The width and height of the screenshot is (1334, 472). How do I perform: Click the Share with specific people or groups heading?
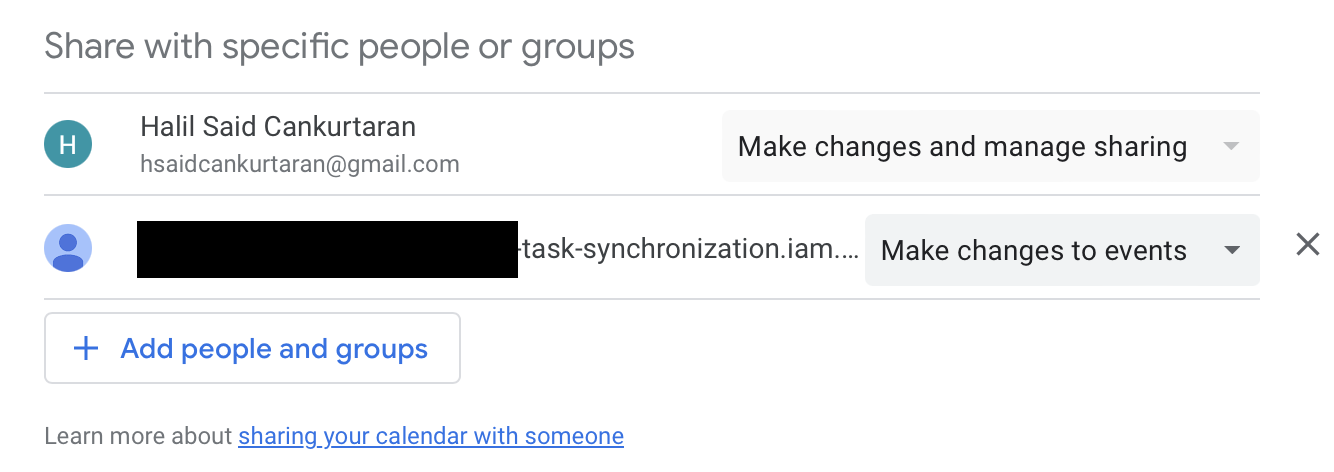coord(339,46)
